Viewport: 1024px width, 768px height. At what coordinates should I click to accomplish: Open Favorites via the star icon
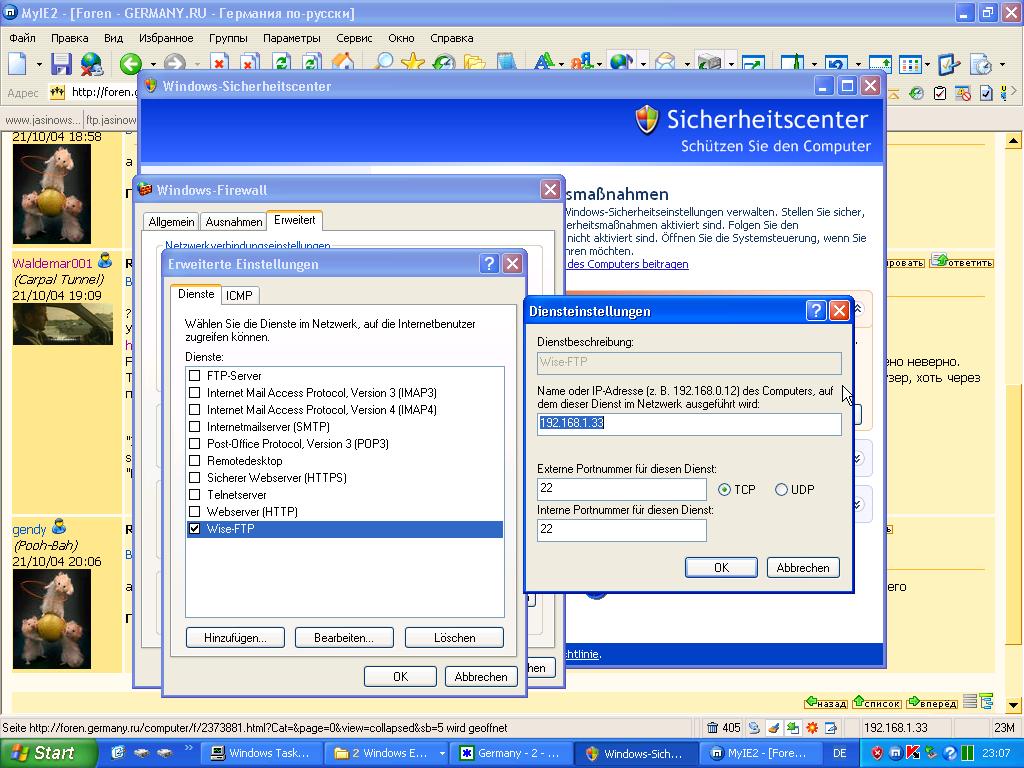(x=413, y=63)
